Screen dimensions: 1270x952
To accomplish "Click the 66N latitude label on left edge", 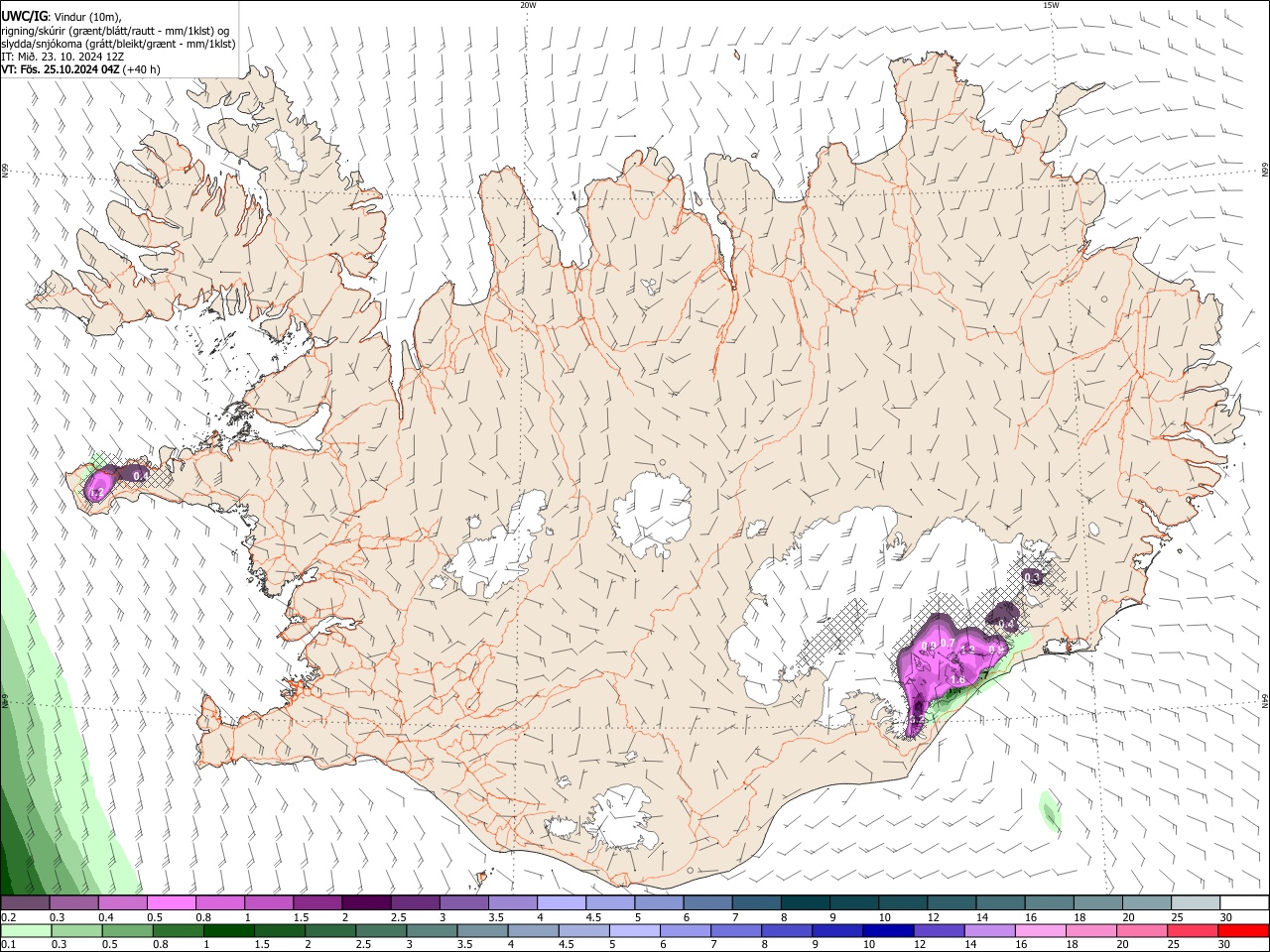I will pyautogui.click(x=5, y=173).
